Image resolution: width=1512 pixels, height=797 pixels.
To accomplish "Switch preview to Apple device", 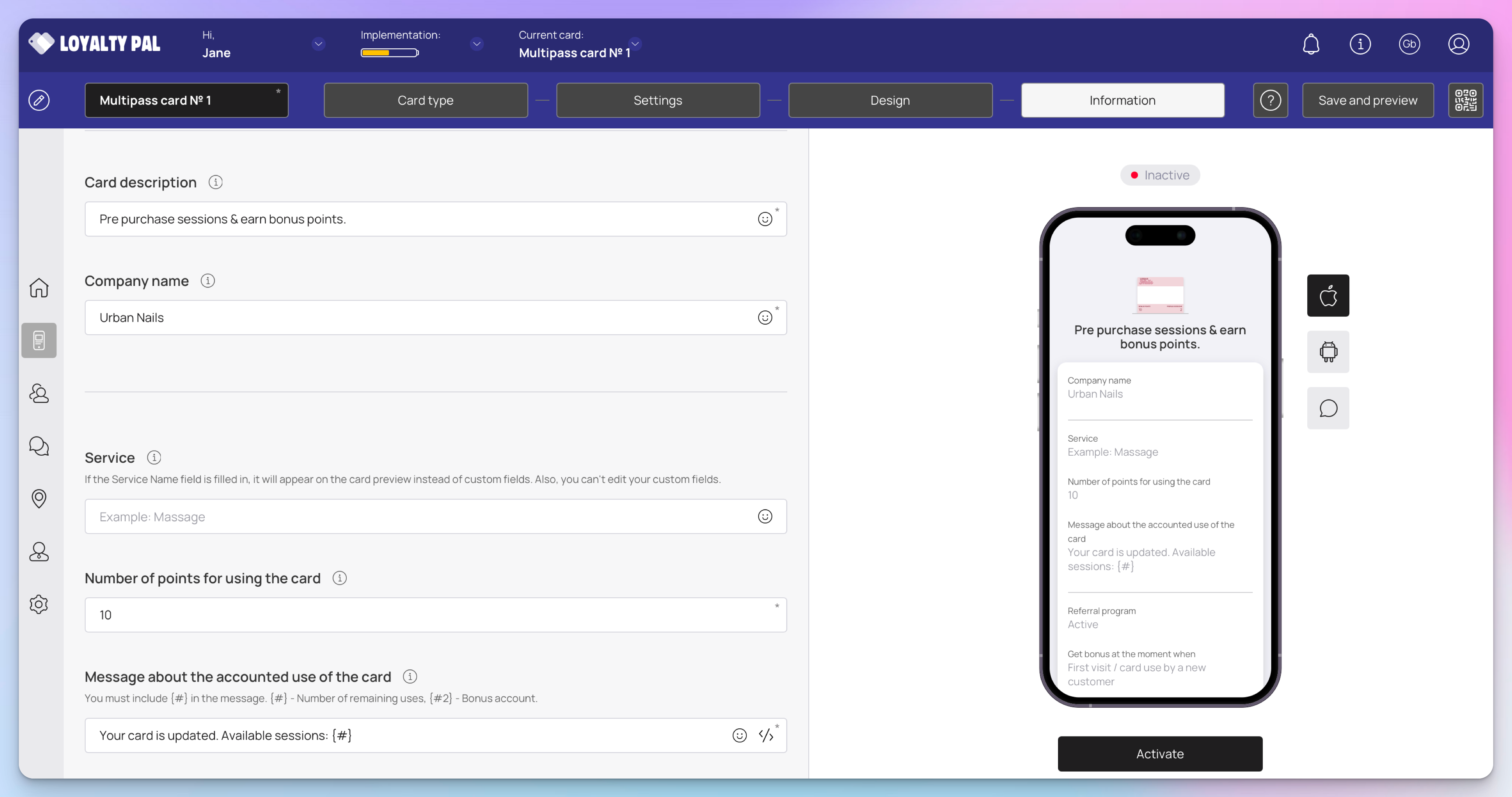I will (1328, 296).
